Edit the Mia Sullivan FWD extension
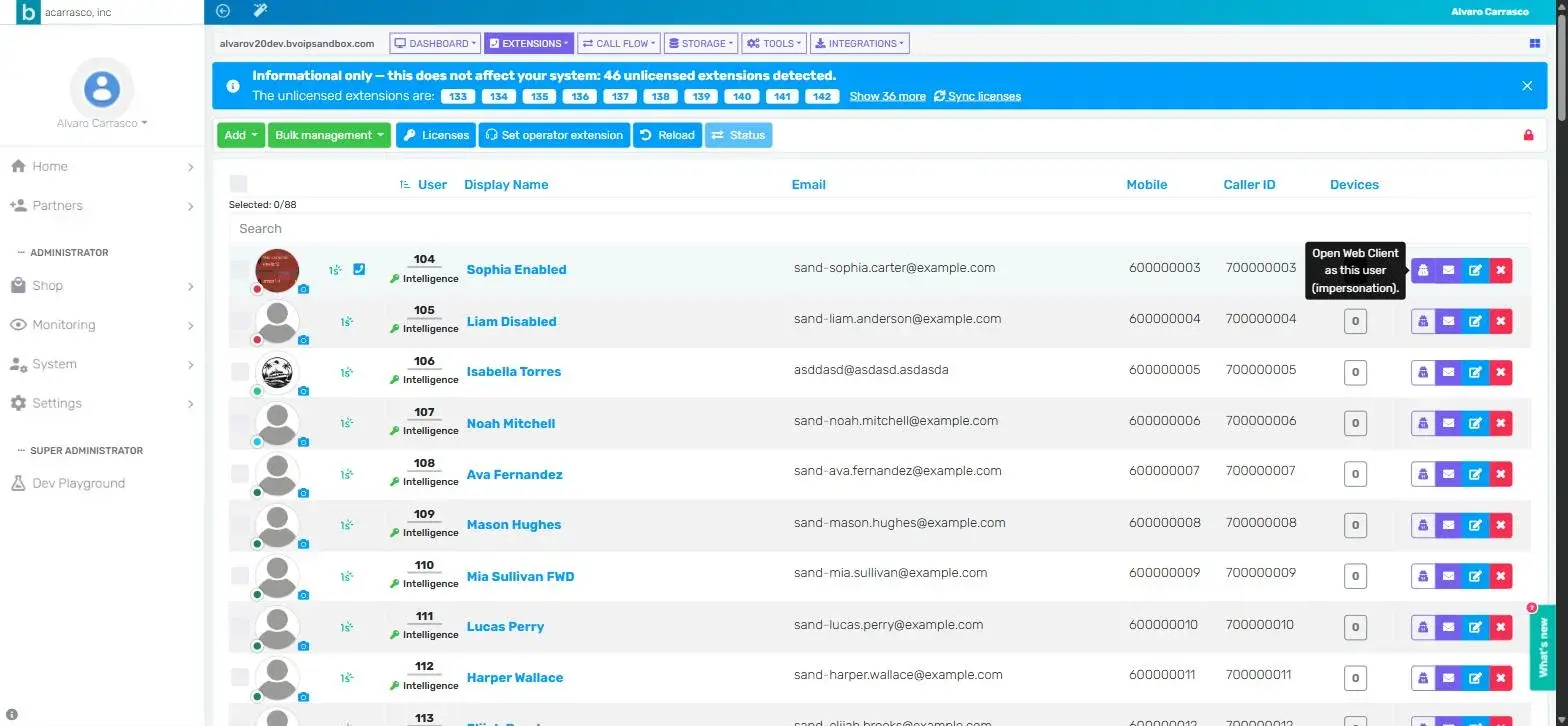The height and width of the screenshot is (726, 1568). 1474,576
